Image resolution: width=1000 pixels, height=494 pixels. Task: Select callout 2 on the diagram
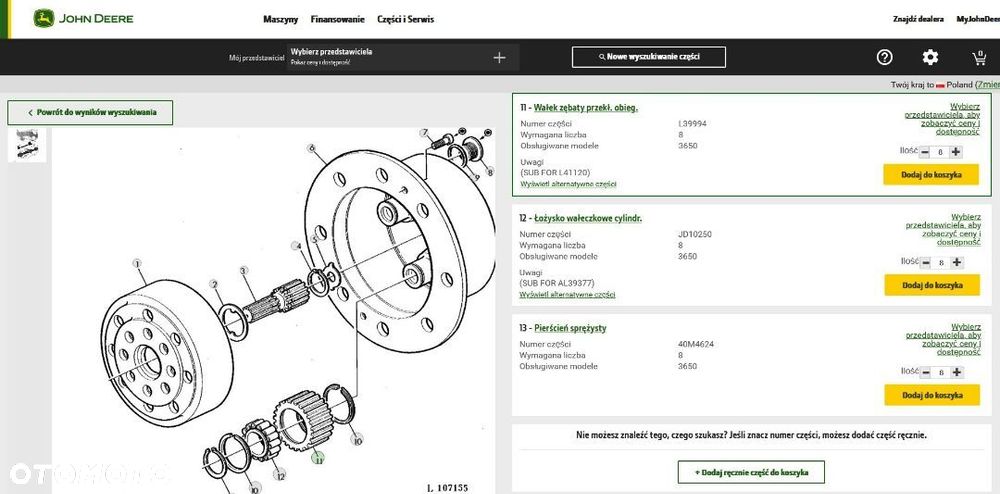(214, 284)
